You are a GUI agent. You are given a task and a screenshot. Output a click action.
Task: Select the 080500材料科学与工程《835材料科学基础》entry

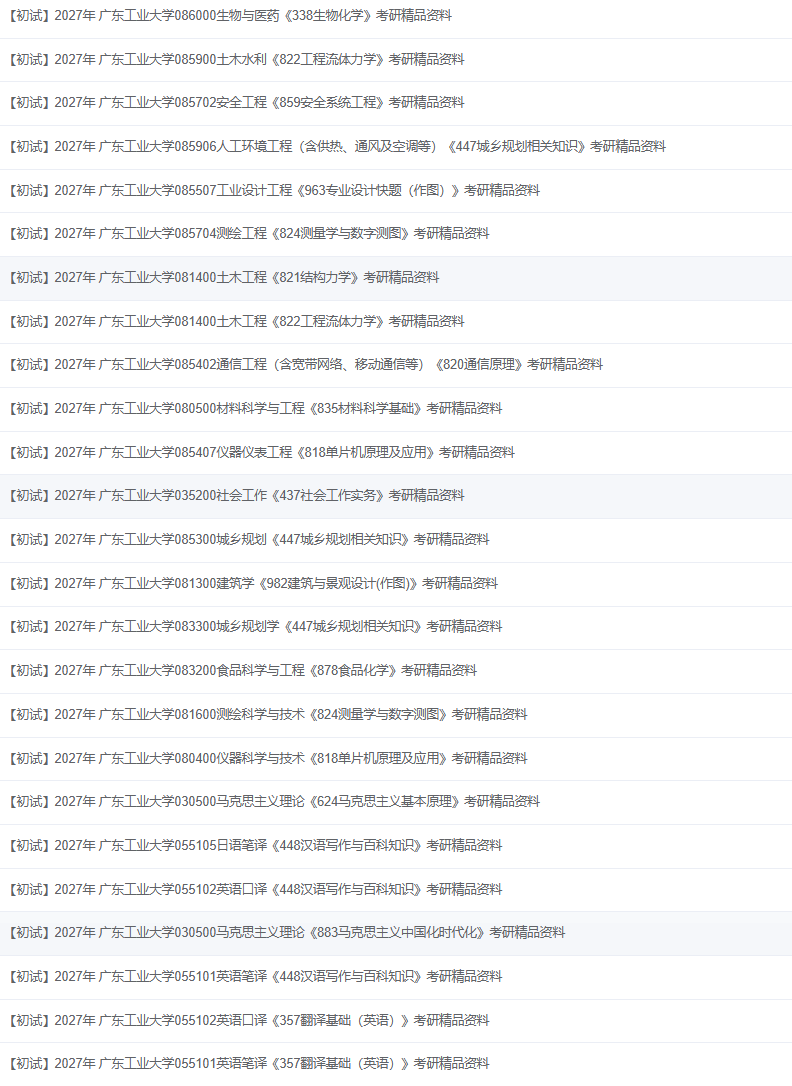click(x=255, y=408)
